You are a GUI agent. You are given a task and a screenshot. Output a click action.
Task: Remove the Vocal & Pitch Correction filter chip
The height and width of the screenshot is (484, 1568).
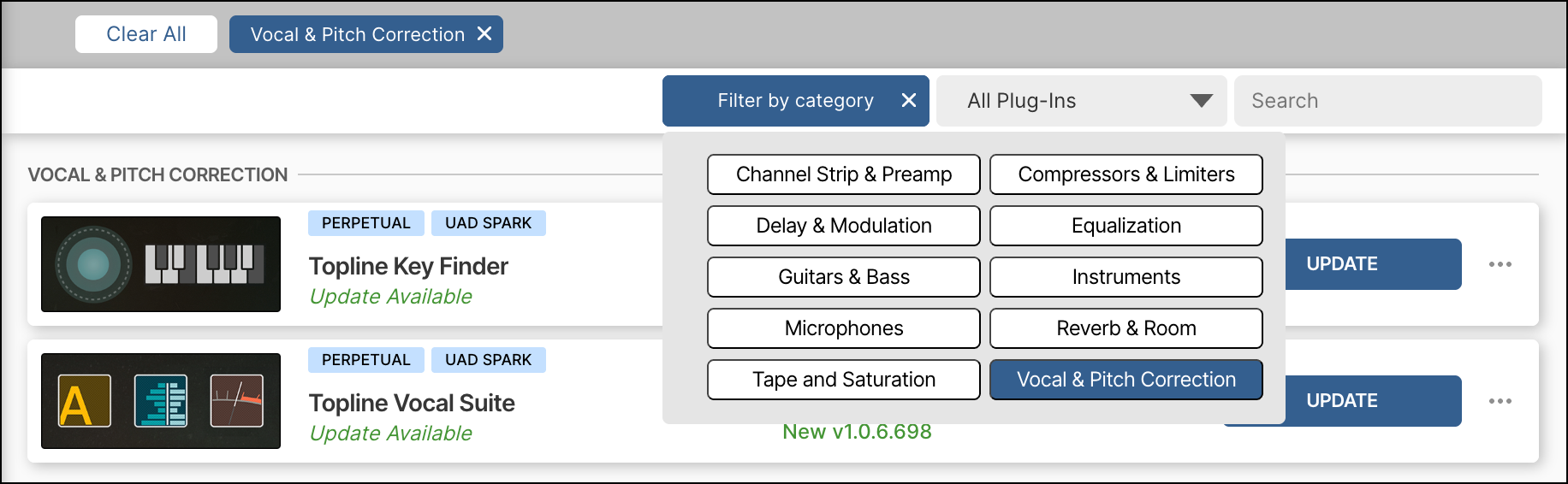point(484,34)
